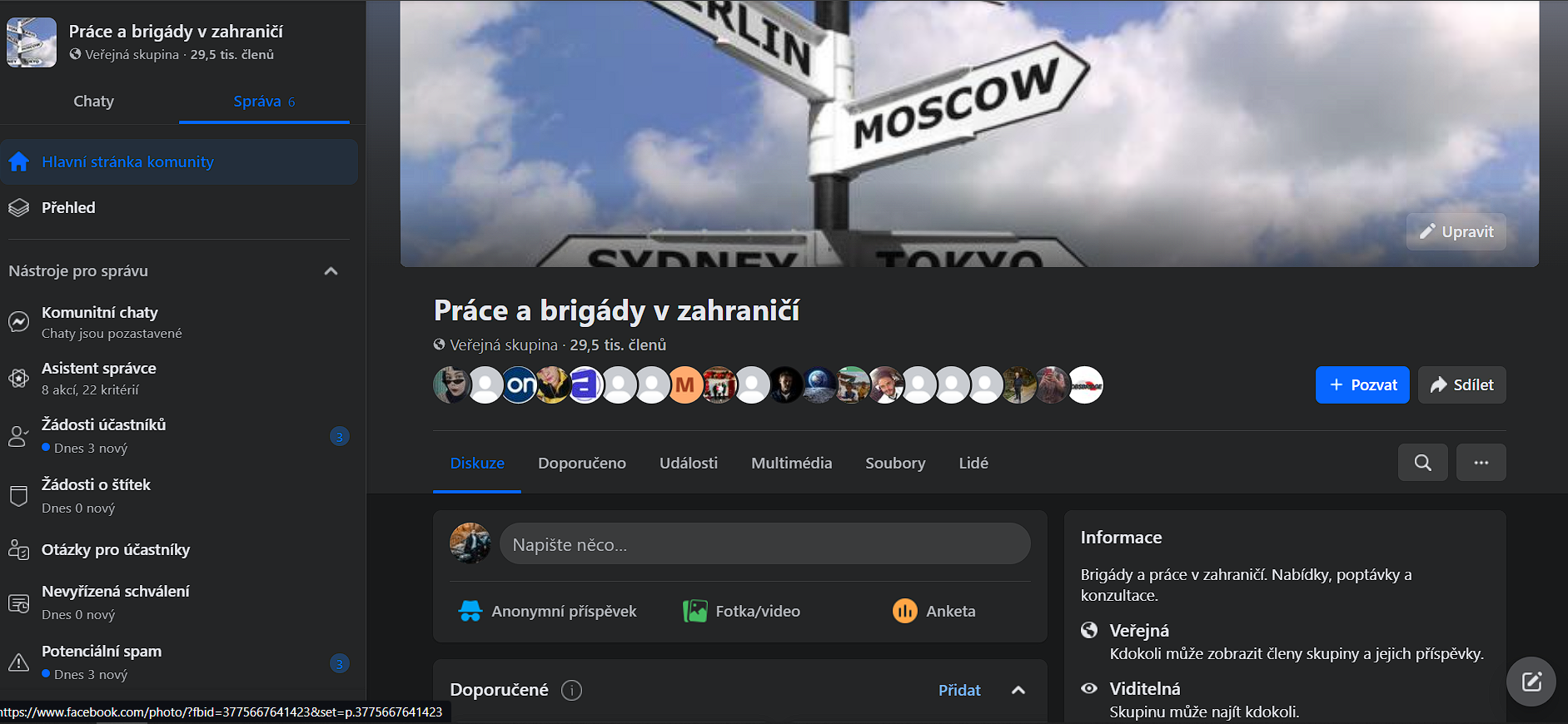The height and width of the screenshot is (724, 1568).
Task: Click the search magnifier icon in group tabs
Action: [1422, 463]
